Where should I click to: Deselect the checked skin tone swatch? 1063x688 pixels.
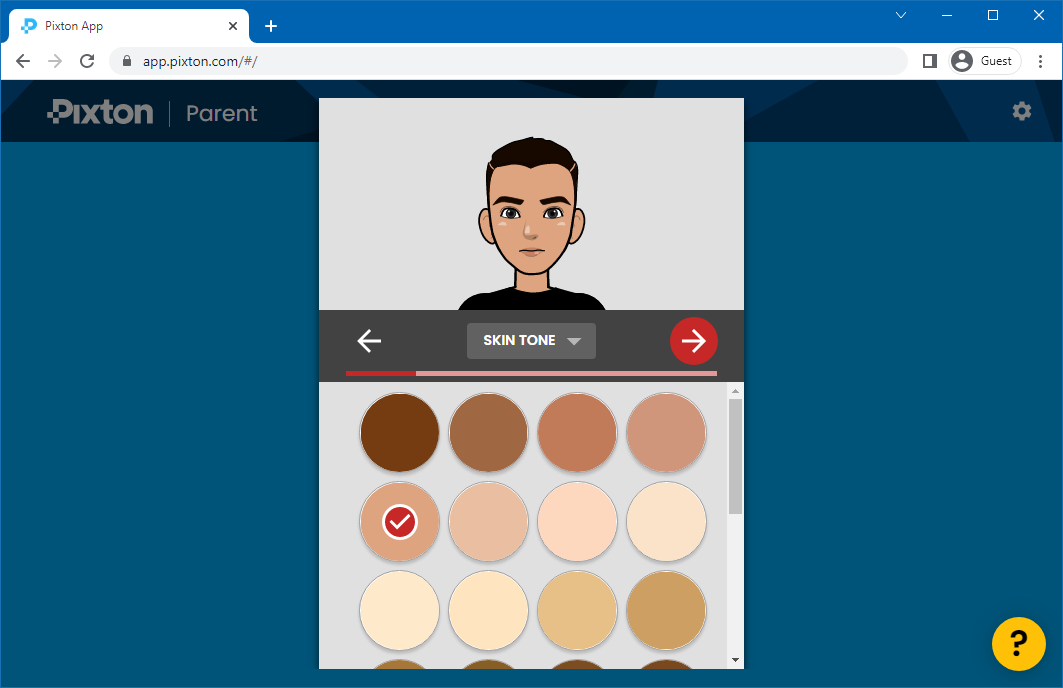[x=399, y=521]
